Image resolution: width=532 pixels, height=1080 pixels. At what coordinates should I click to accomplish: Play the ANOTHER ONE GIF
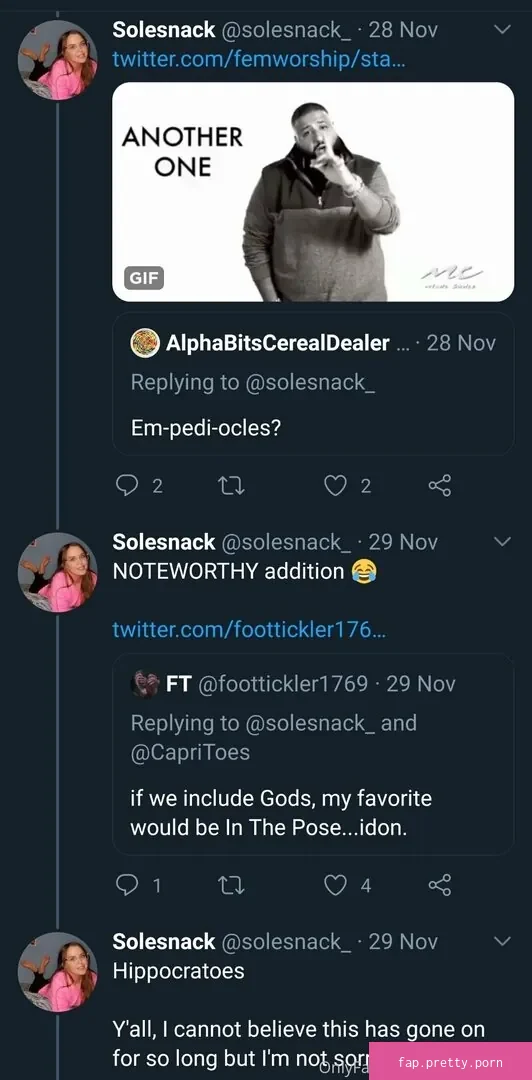click(x=313, y=191)
